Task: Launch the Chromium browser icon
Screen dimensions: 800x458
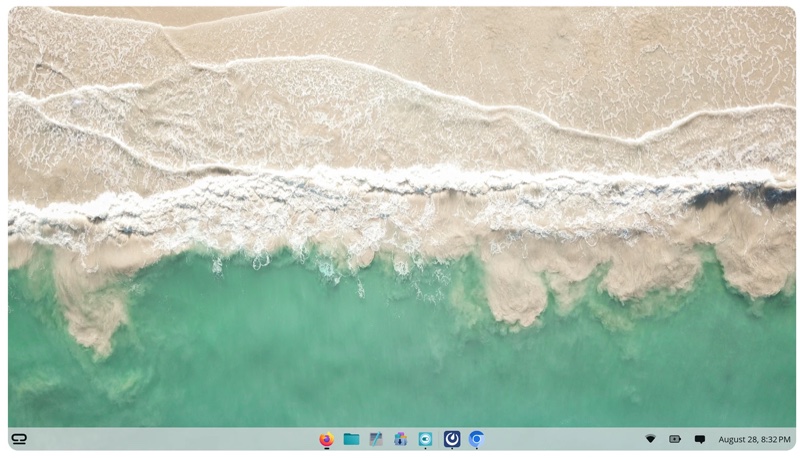Action: tap(477, 439)
